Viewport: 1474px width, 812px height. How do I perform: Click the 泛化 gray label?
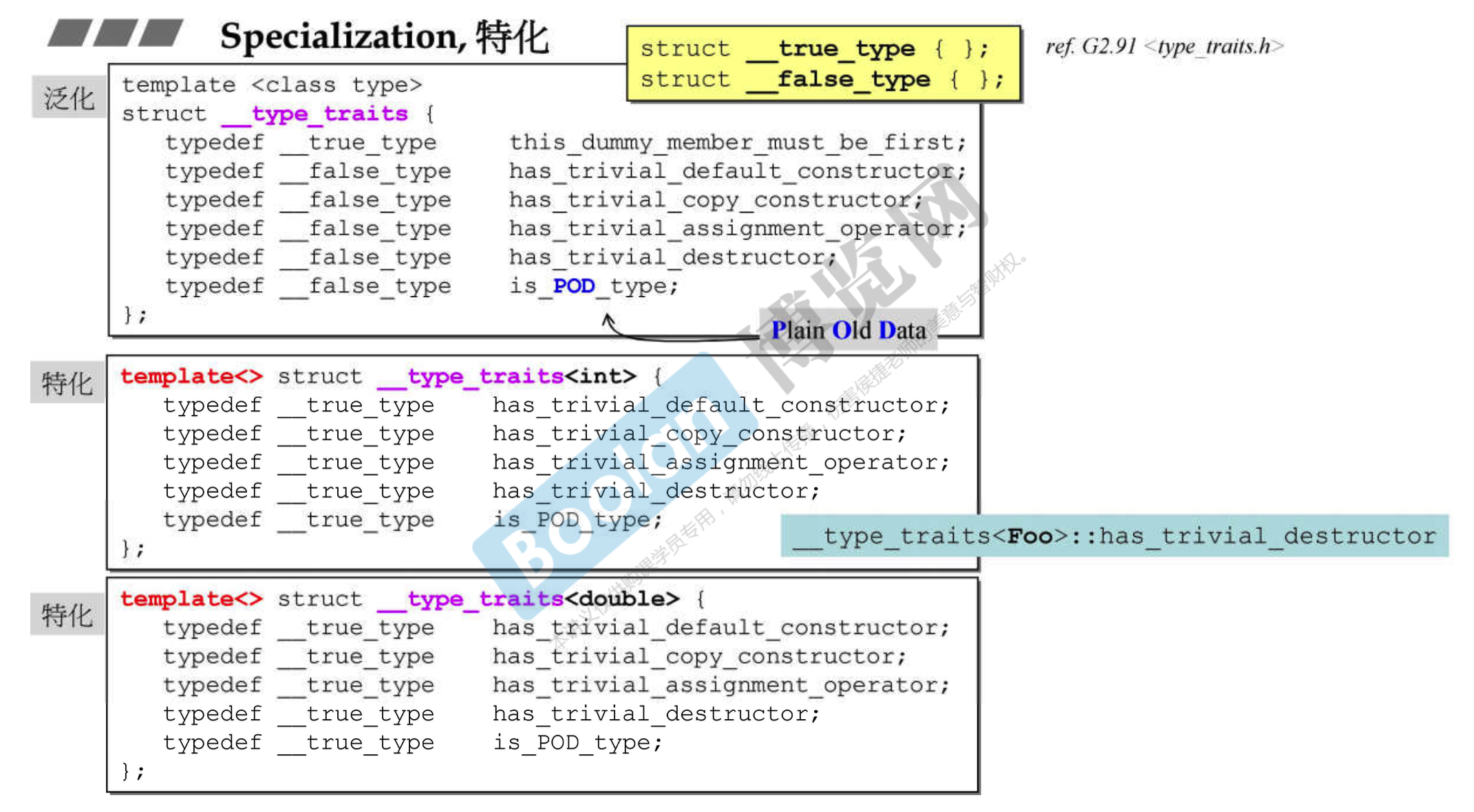point(68,98)
